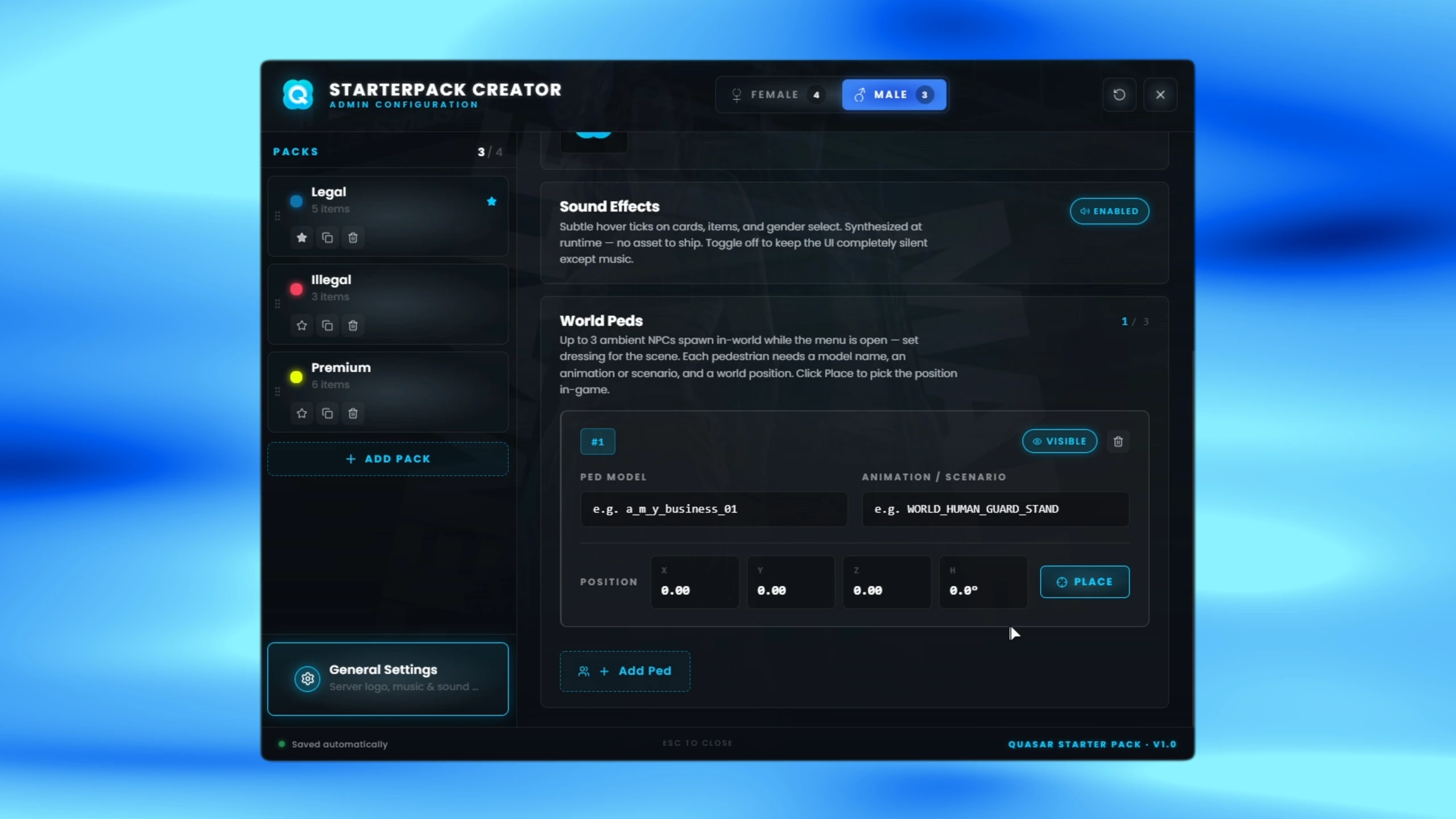Delete world ped #1

coord(1118,441)
